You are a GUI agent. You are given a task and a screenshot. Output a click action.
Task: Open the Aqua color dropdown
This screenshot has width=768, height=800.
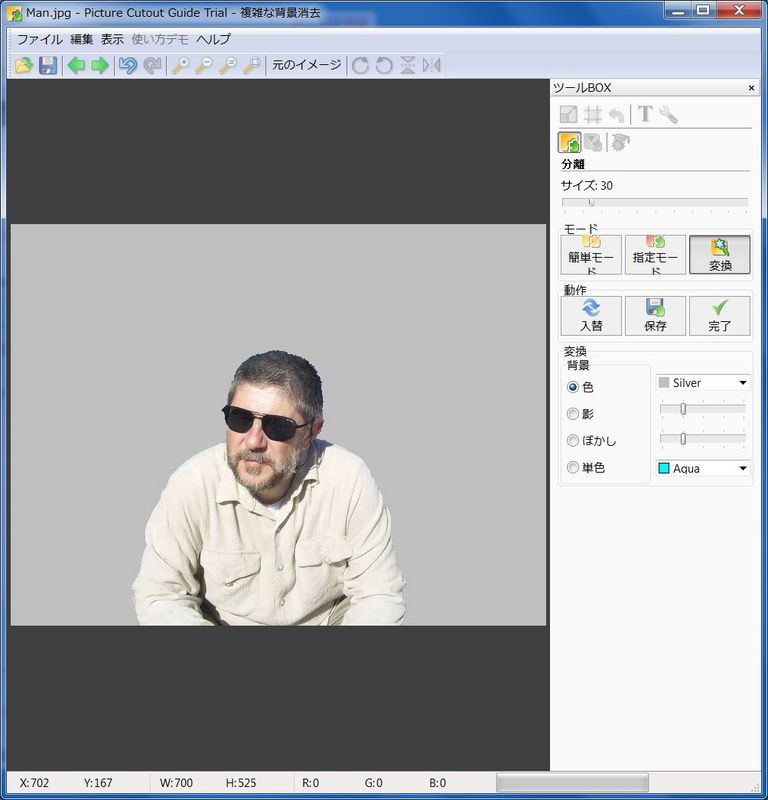click(x=703, y=468)
